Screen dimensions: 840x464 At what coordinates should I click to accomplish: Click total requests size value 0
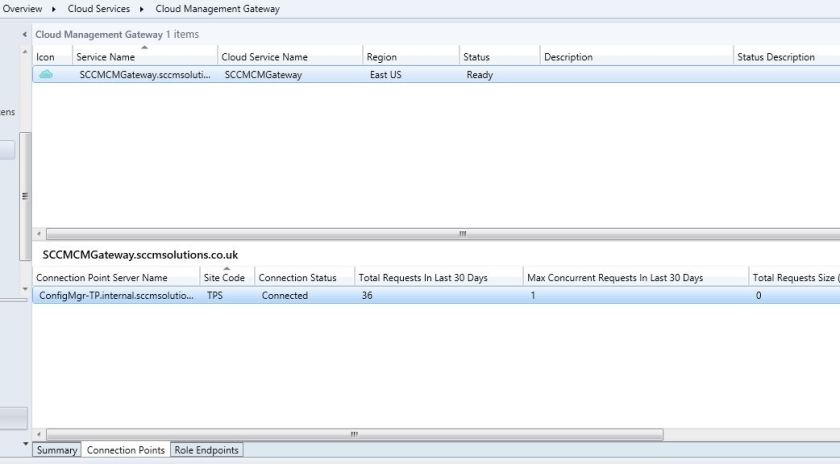pos(759,295)
